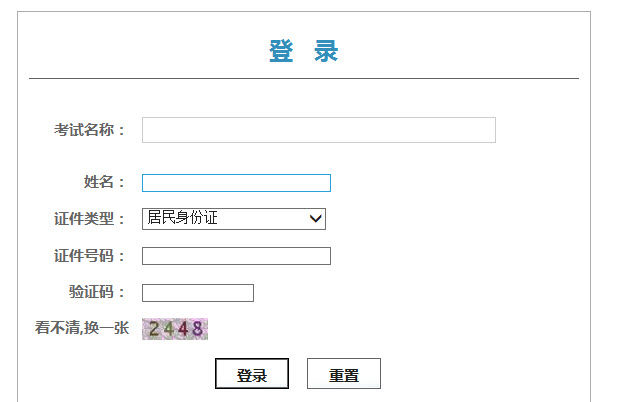Click the 2448 captcha image
Viewport: 621px width, 402px height.
click(175, 328)
